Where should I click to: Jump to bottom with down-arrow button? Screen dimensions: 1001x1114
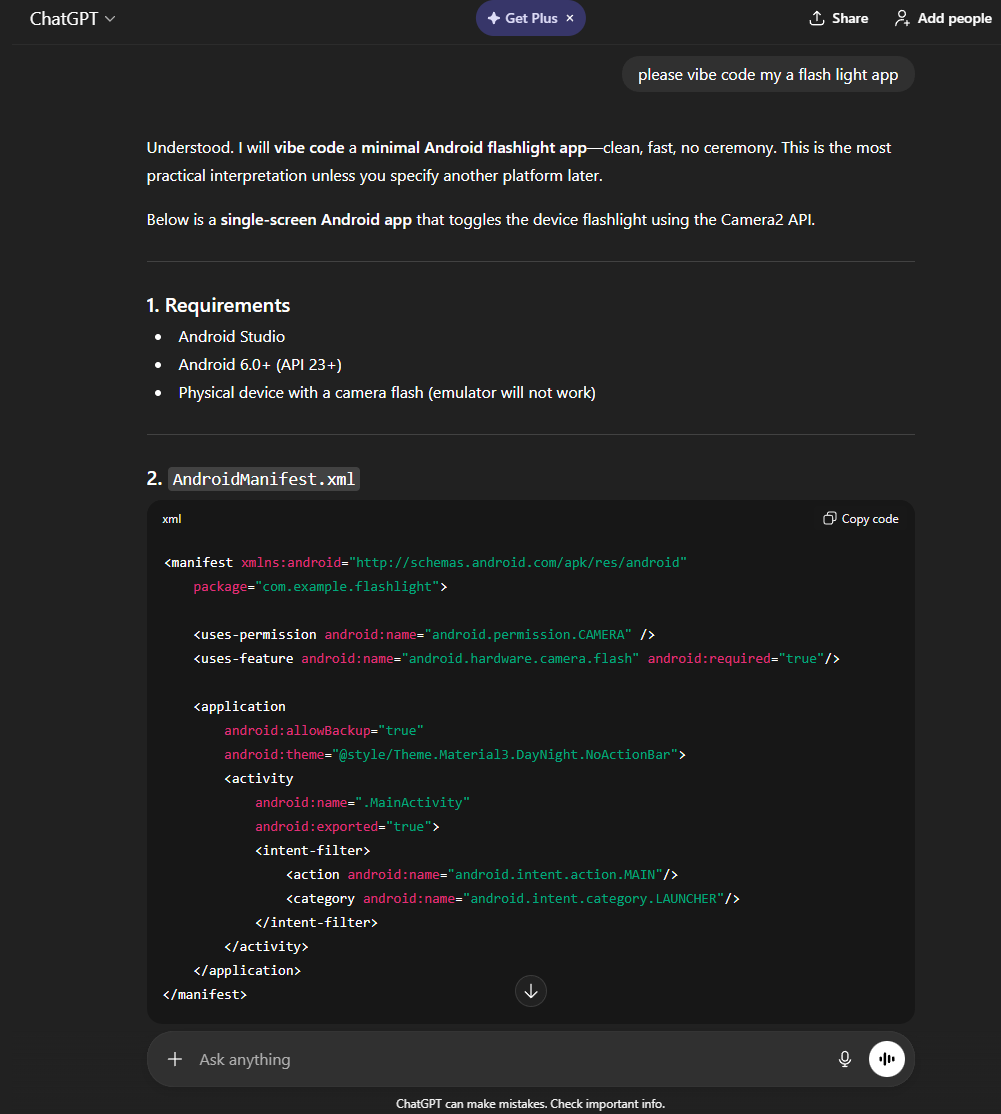coord(531,991)
